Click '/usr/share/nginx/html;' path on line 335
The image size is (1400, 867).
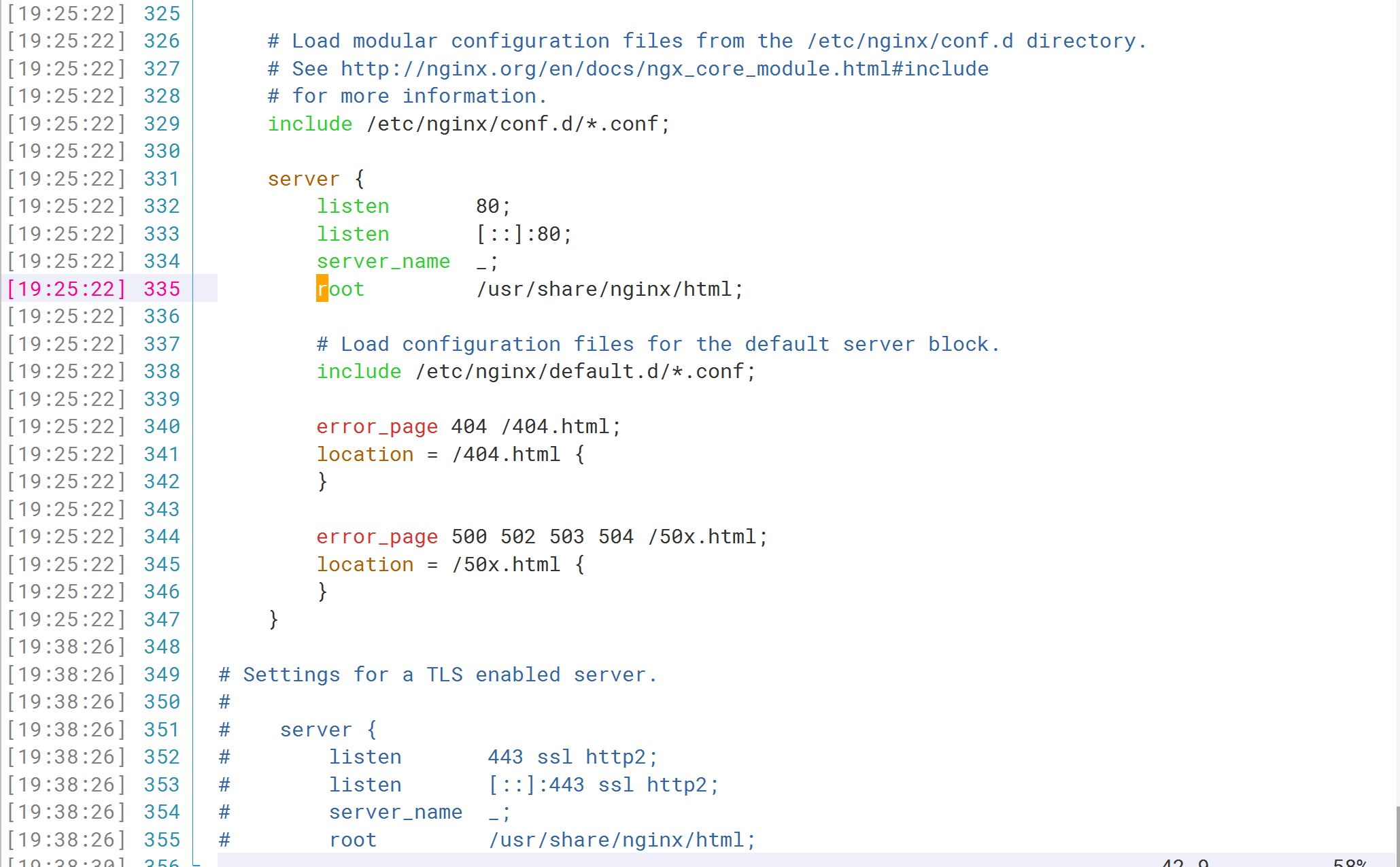click(610, 289)
